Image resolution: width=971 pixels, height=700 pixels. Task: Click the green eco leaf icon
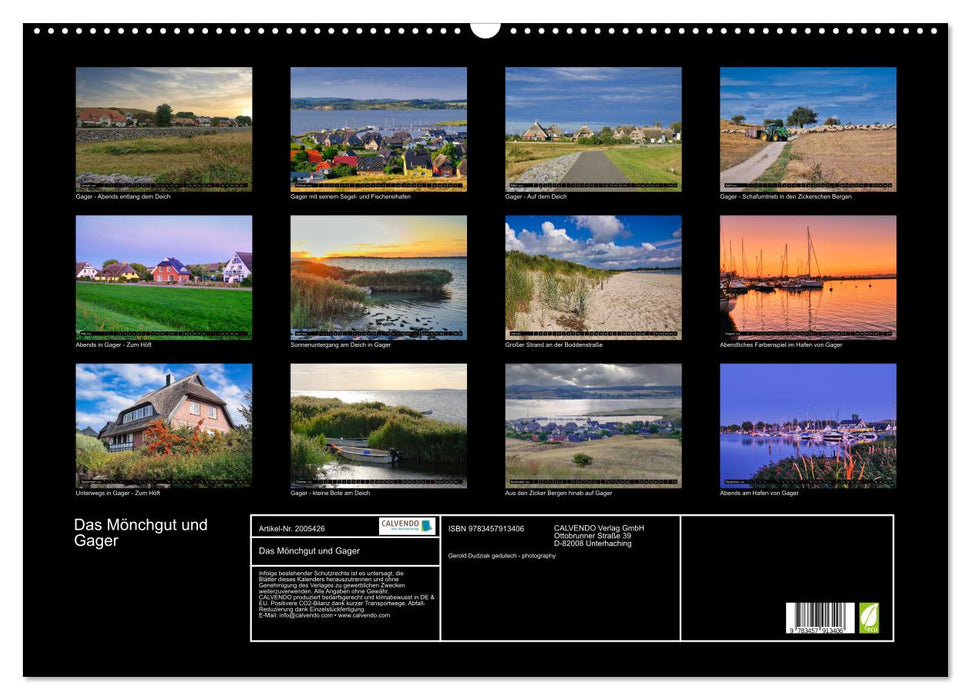point(869,617)
